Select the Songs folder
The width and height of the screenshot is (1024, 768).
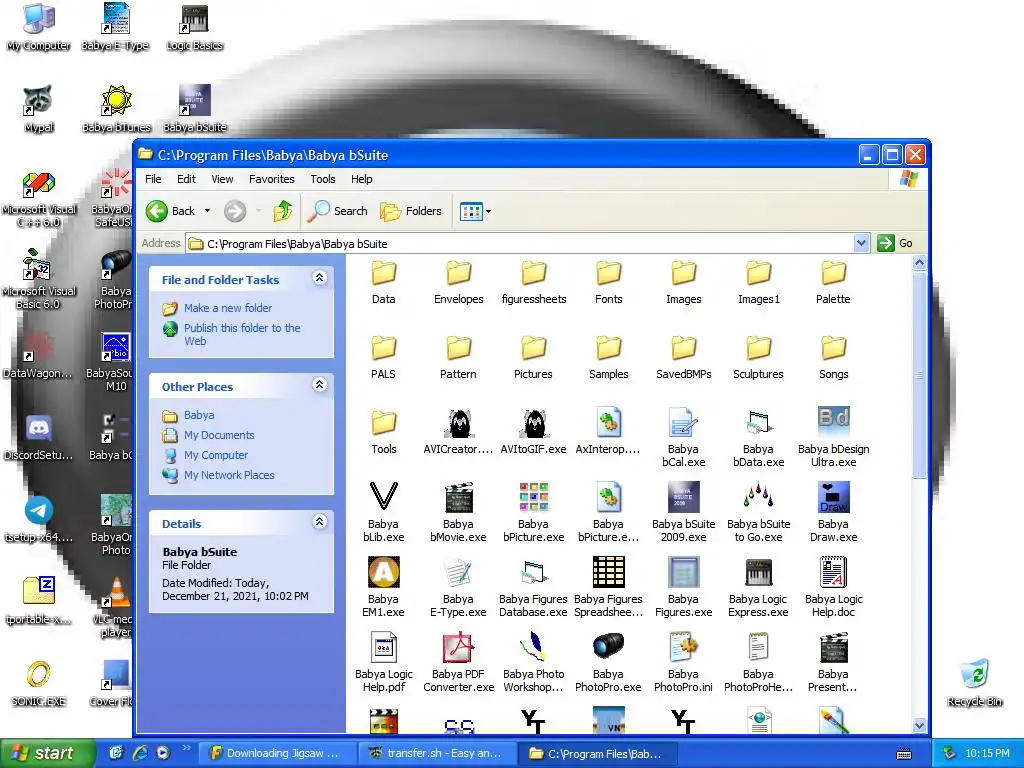pos(833,349)
